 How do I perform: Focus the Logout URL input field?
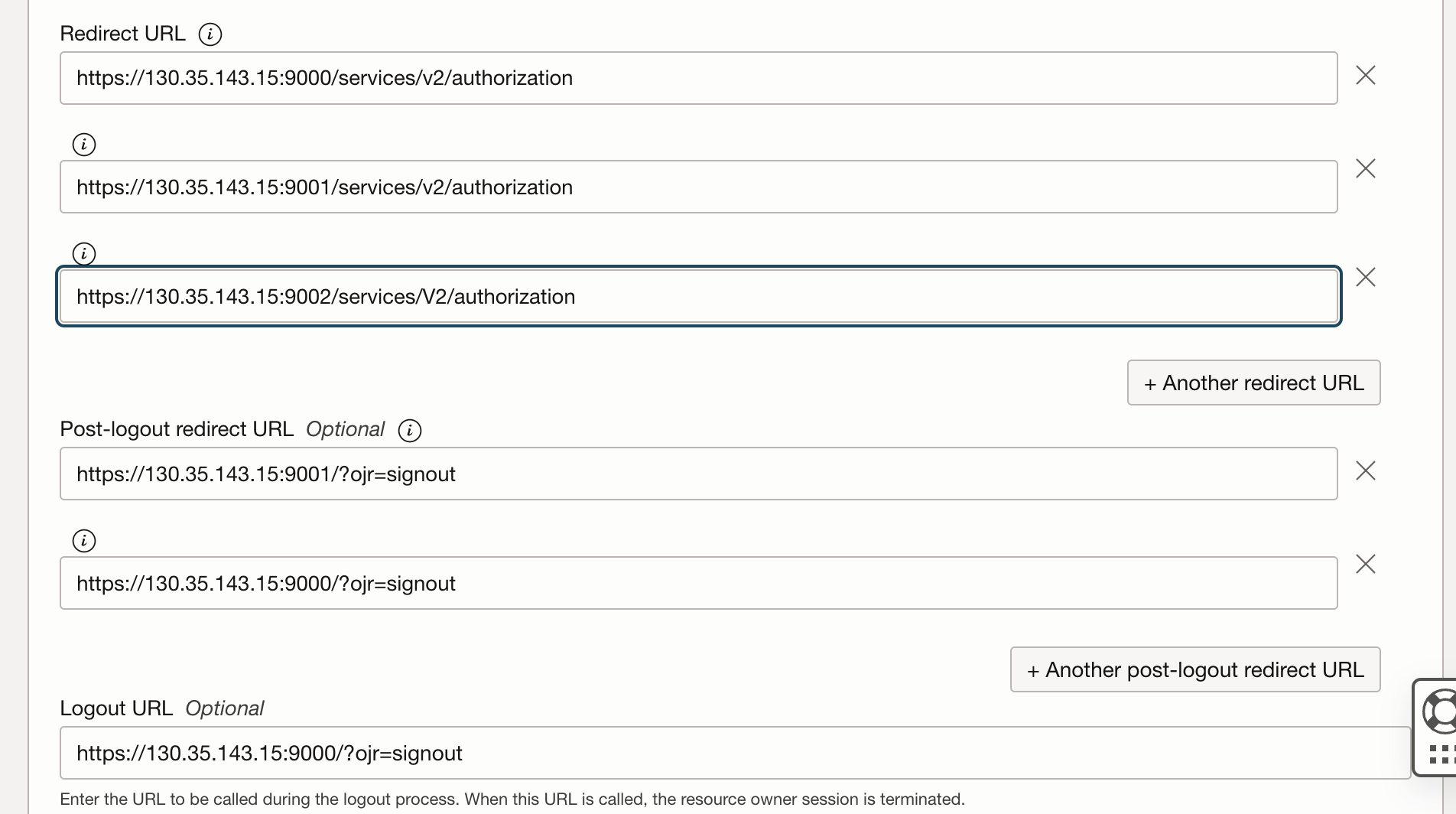pyautogui.click(x=734, y=754)
